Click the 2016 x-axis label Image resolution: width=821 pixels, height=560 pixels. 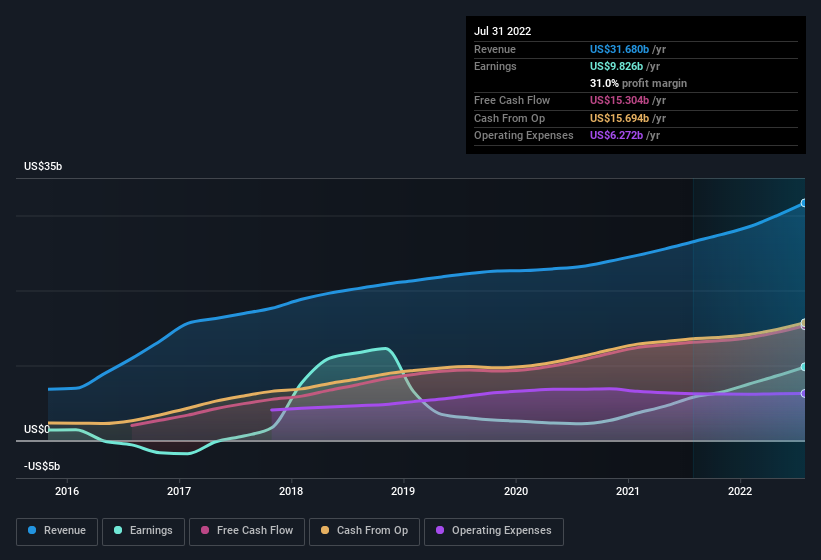(67, 491)
